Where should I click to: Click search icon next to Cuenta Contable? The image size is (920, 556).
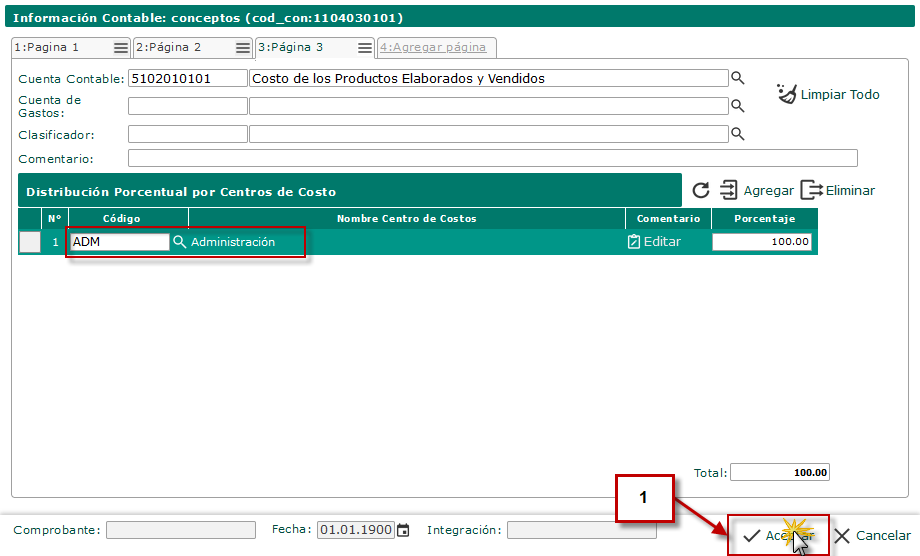coord(738,78)
